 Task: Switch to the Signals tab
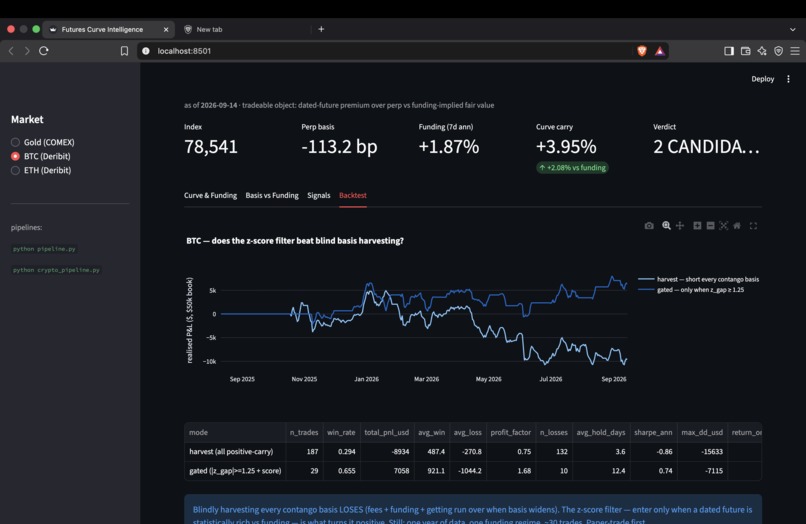coord(319,195)
